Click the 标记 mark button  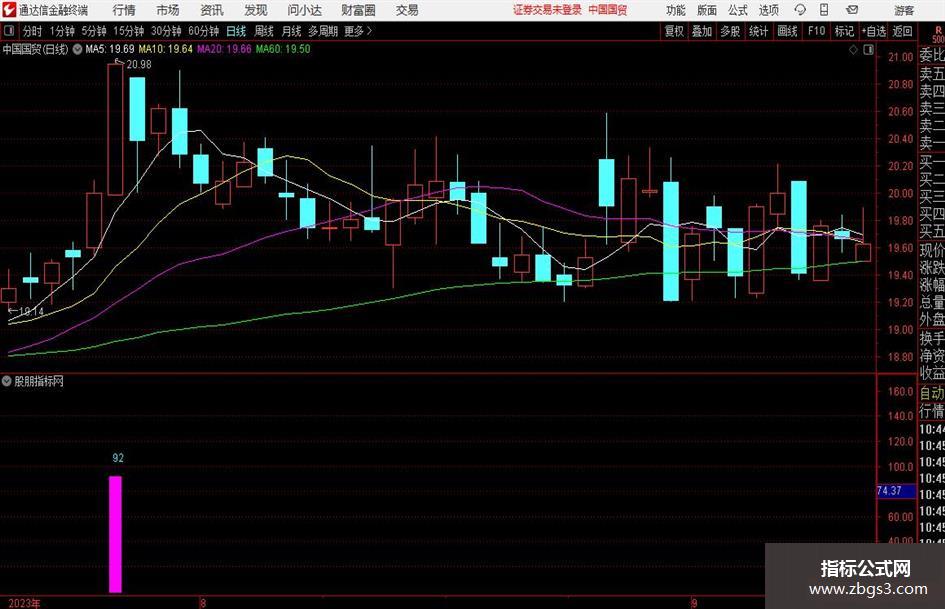844,31
